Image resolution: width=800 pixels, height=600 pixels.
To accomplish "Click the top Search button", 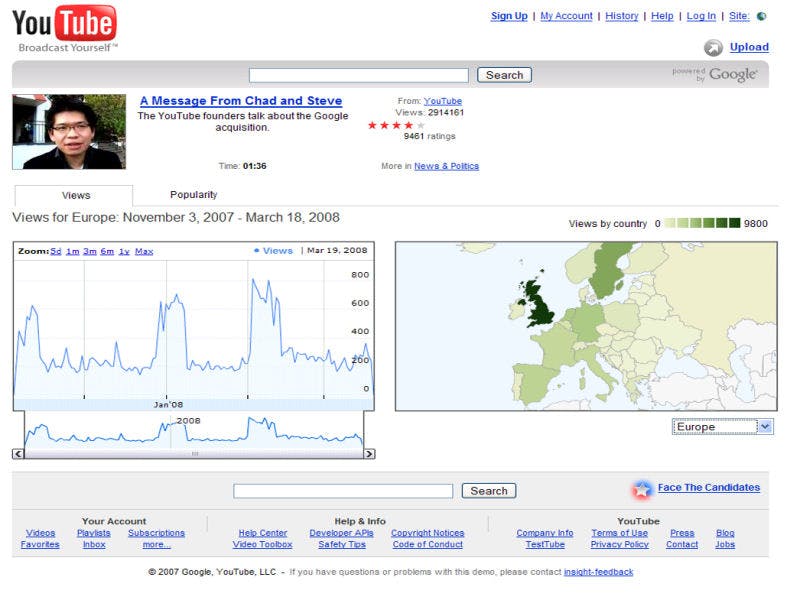I will tap(504, 75).
